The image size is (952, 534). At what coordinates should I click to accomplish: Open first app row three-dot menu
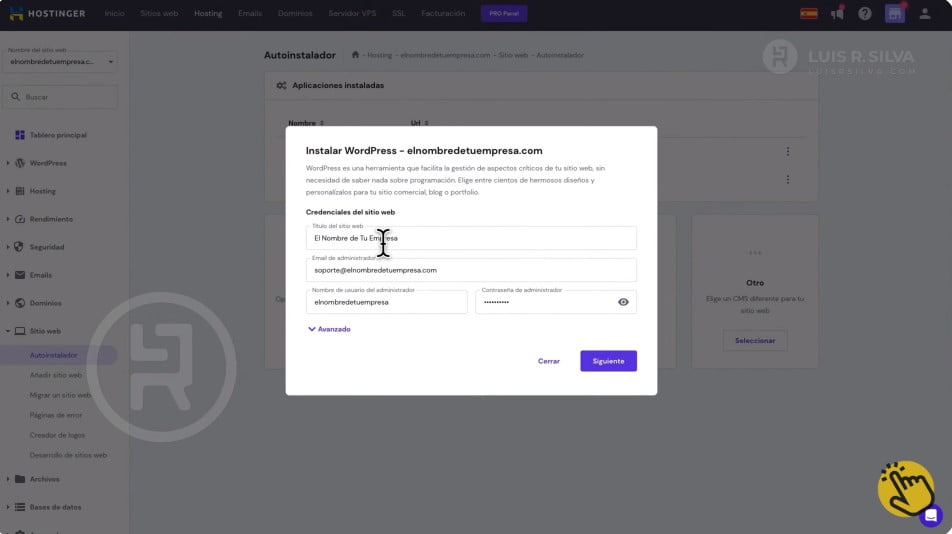(787, 151)
